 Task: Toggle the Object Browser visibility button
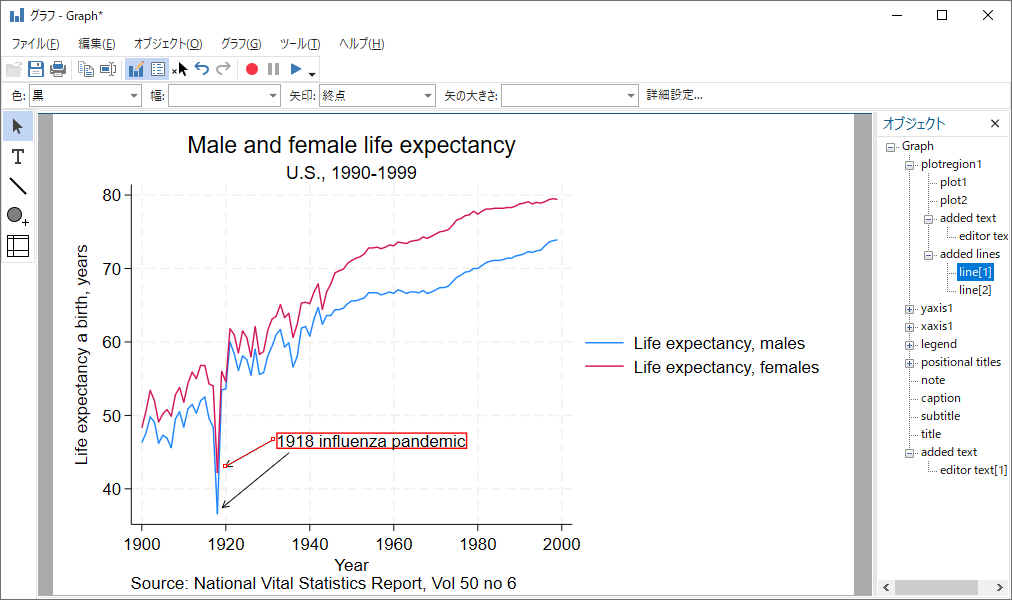tap(158, 69)
